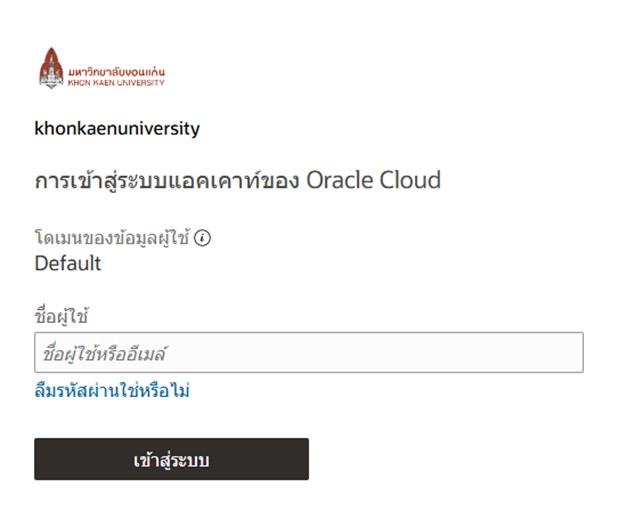The height and width of the screenshot is (511, 618).
Task: Click the "KHON KAEN" words in the logo
Action: pos(91,83)
